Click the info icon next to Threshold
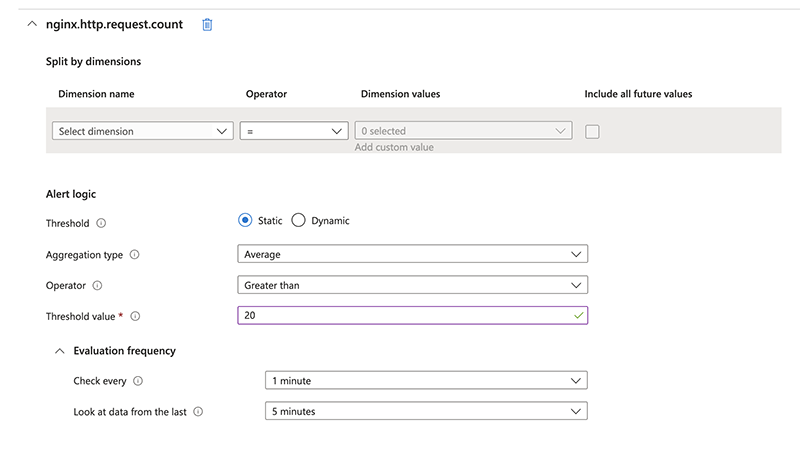This screenshot has height=454, width=800. coord(101,223)
